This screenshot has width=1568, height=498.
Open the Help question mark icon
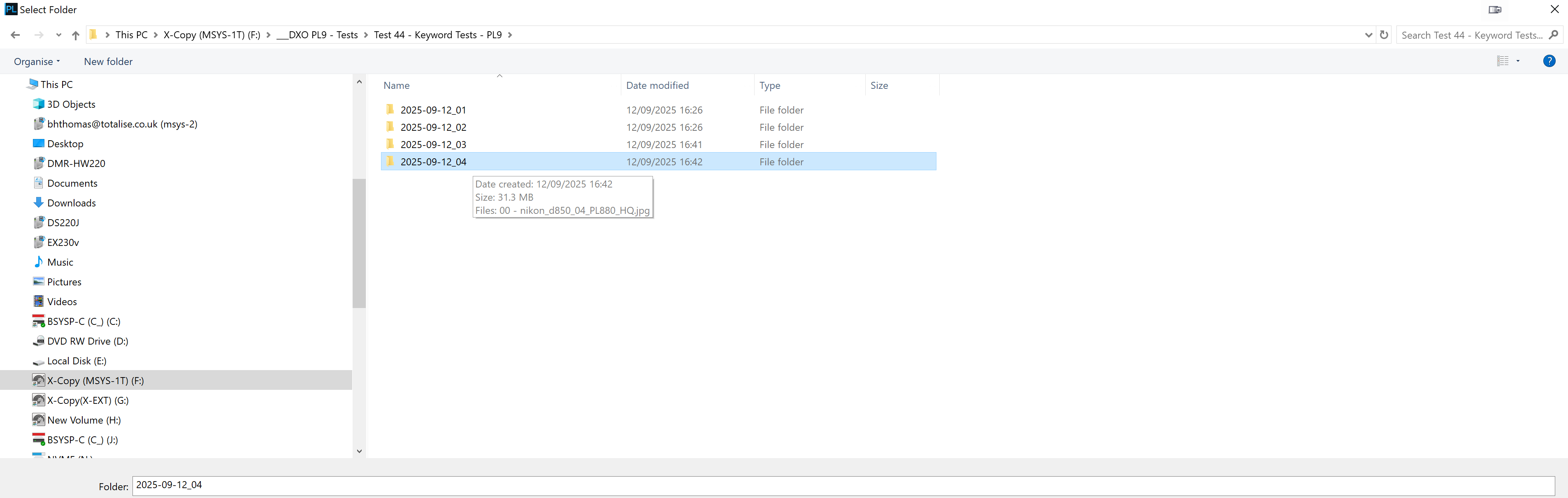point(1549,61)
